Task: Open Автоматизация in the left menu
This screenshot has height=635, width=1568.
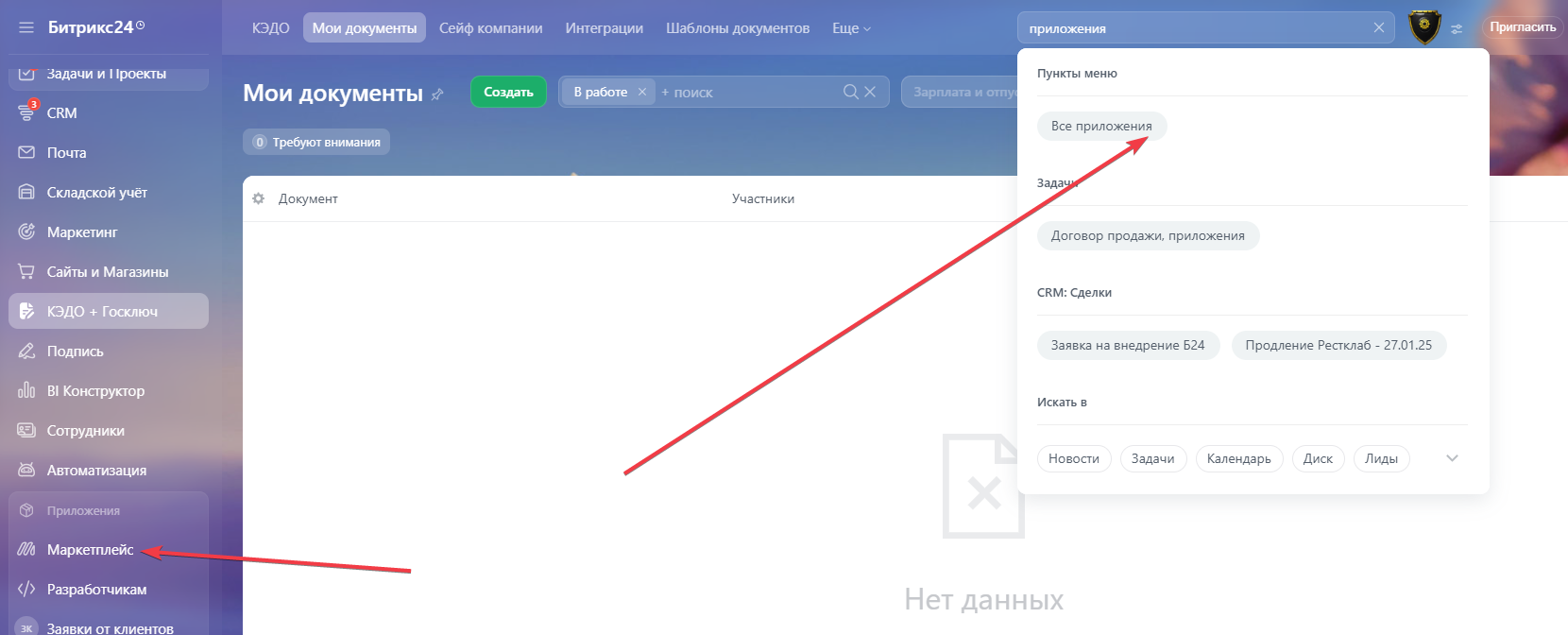Action: tap(97, 470)
